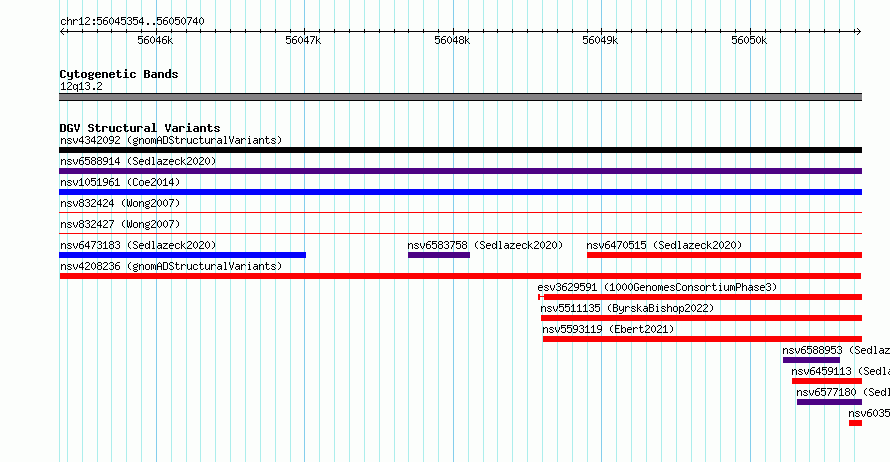Click the gray 12q13.2 cytogenetic band bar
This screenshot has width=890, height=462.
click(460, 97)
